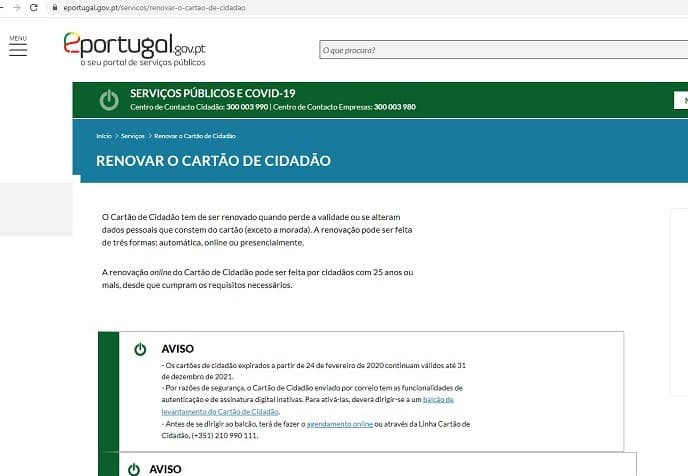Click the 'SERVIÇOS PÚBLICOS E COVID-19' heading
Screen dimensions: 688x476
tap(212, 93)
